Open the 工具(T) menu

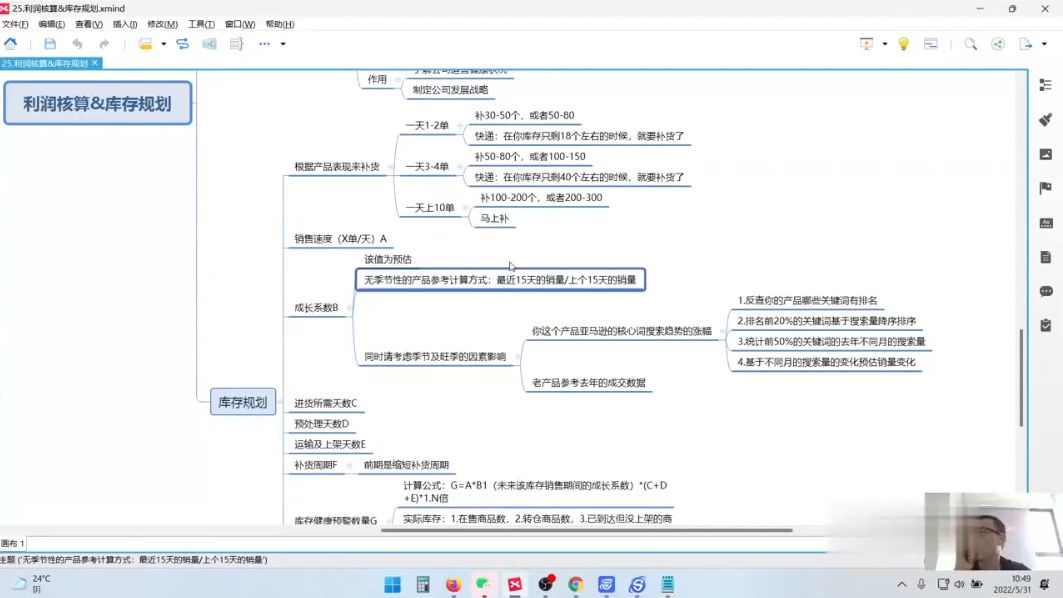click(201, 24)
